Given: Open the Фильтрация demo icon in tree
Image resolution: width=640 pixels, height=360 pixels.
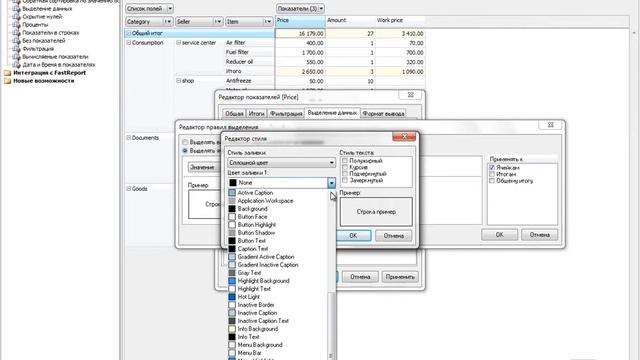Looking at the screenshot, I should [16, 49].
